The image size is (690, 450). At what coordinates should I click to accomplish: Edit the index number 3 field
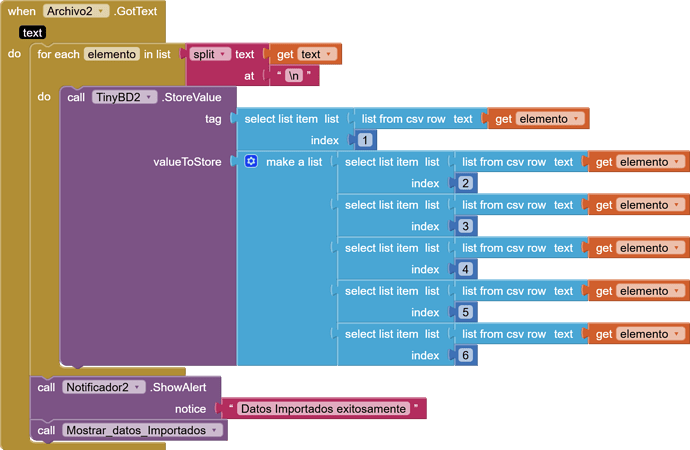[466, 227]
